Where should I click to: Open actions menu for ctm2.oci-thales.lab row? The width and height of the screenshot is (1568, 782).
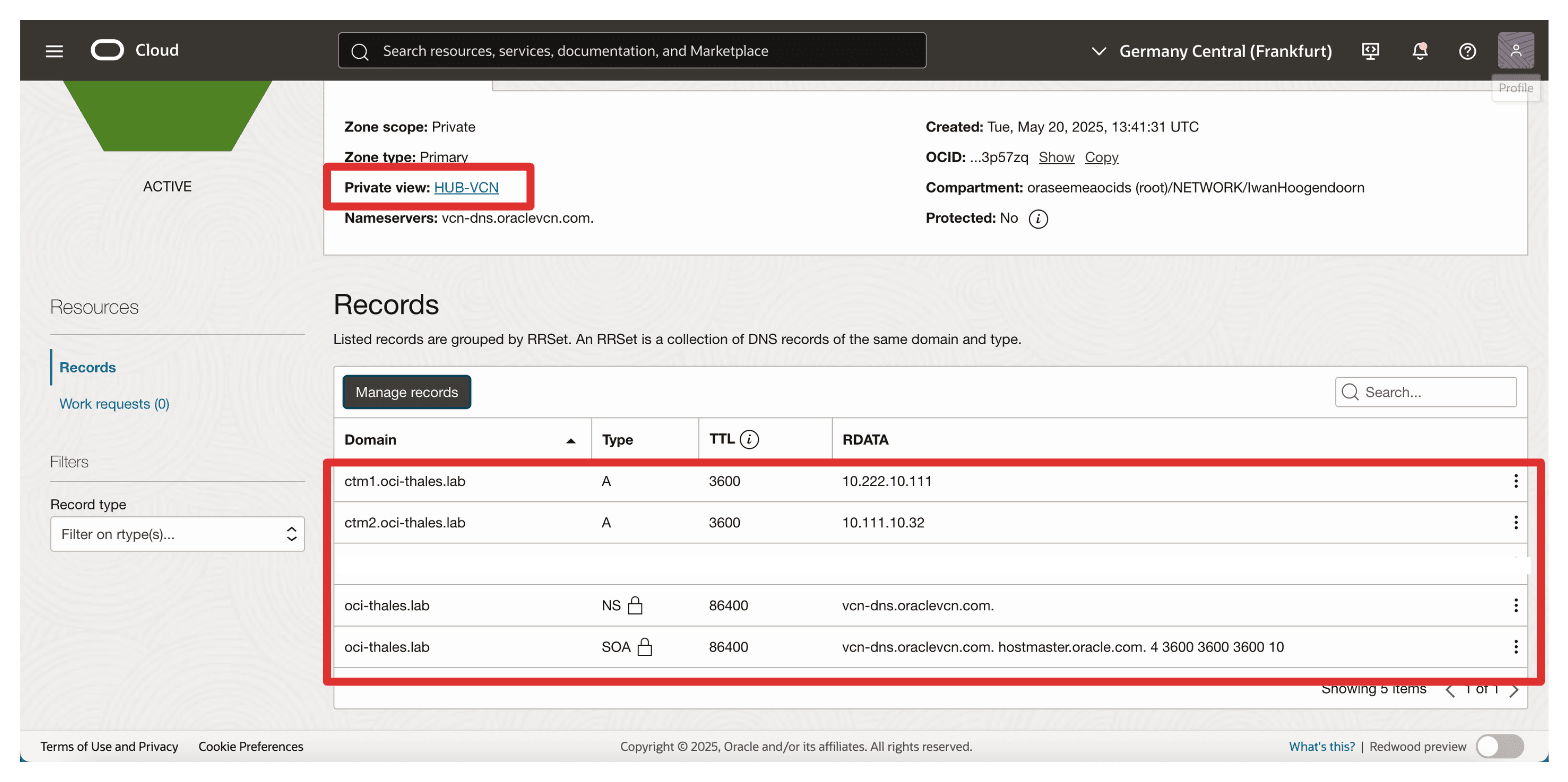click(x=1516, y=522)
